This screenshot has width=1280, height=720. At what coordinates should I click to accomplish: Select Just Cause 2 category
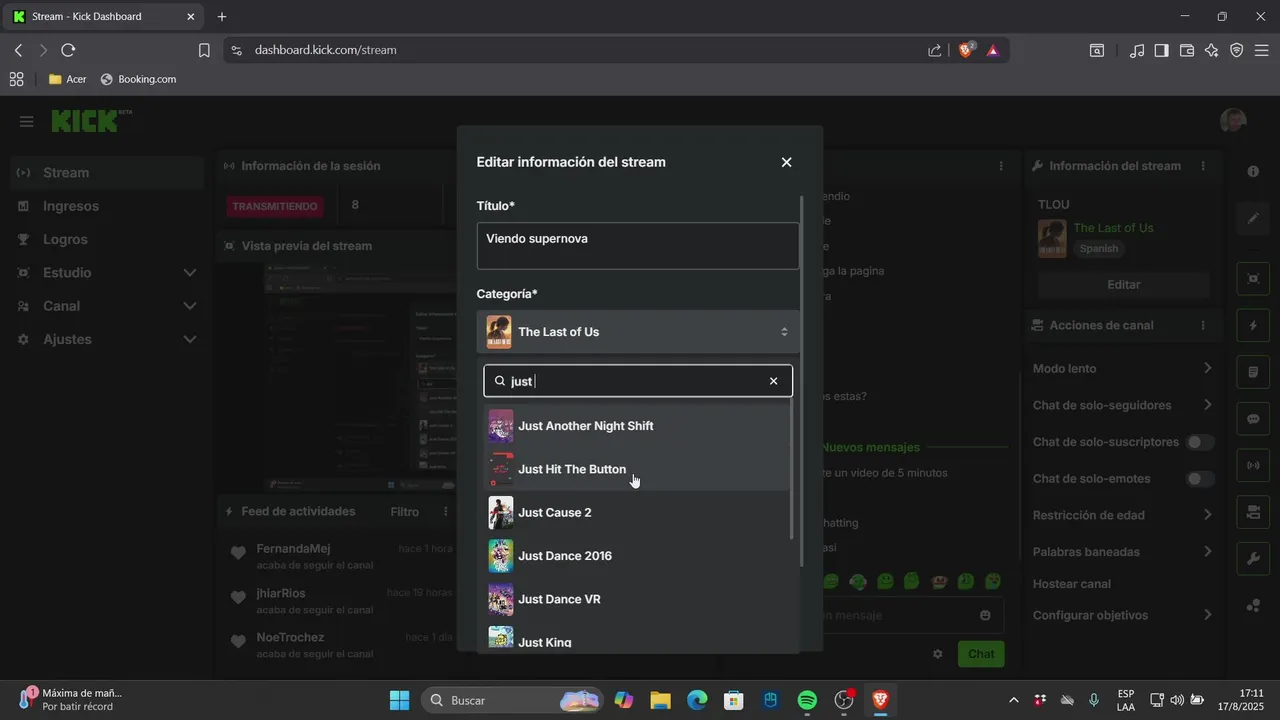coord(637,513)
